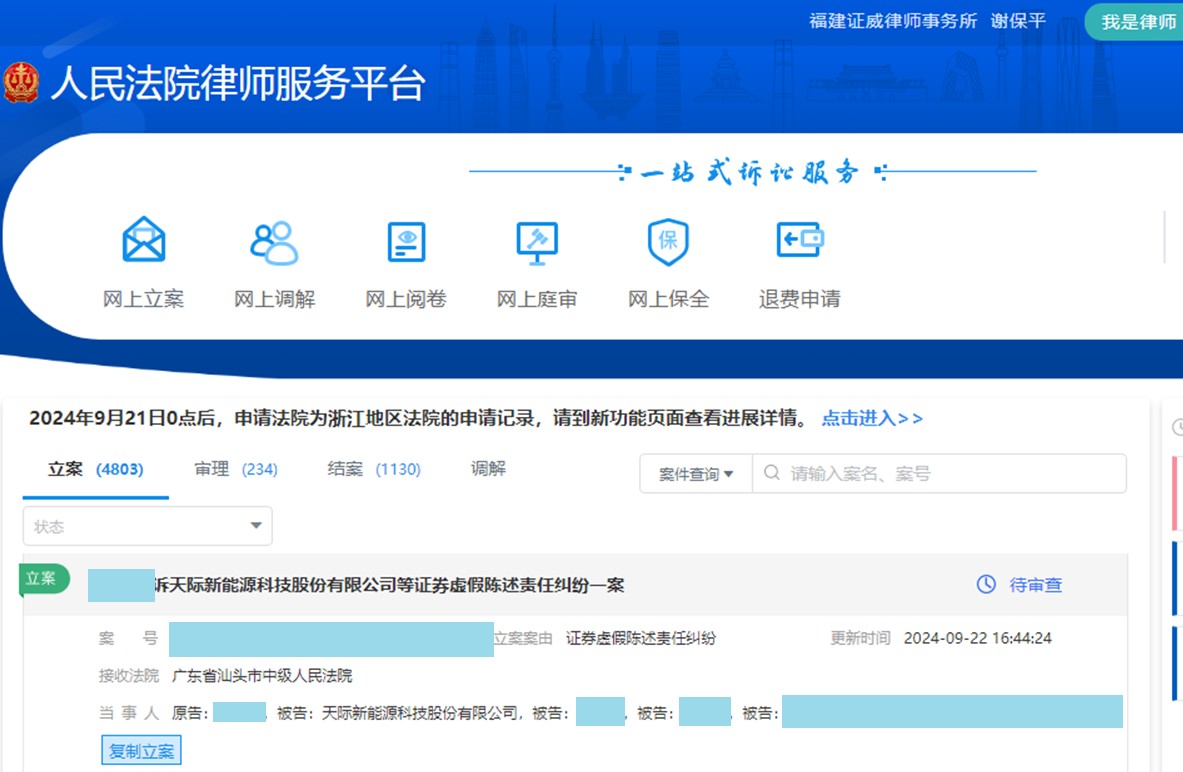This screenshot has width=1183, height=772.
Task: Open the 网上庭审 gavel monitor icon
Action: click(537, 243)
